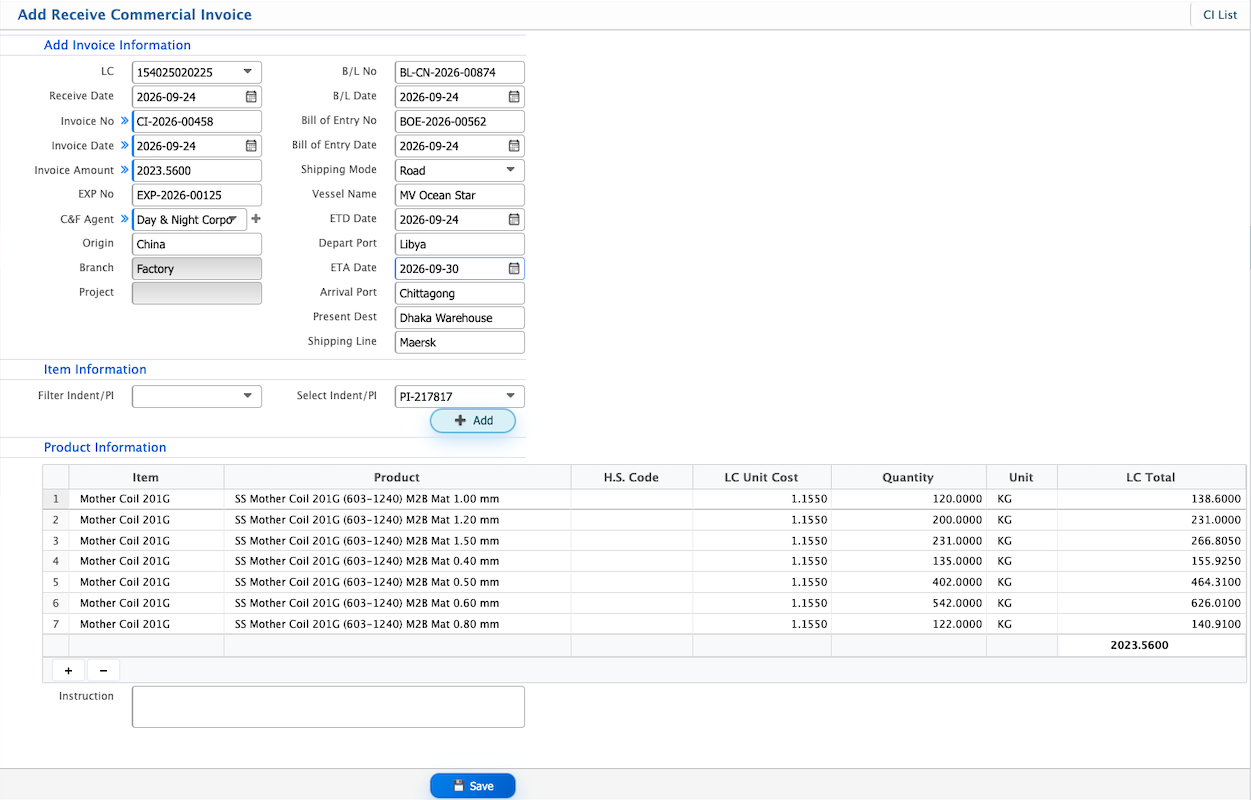The width and height of the screenshot is (1251, 800).
Task: Click the LC Total column header
Action: click(1152, 477)
